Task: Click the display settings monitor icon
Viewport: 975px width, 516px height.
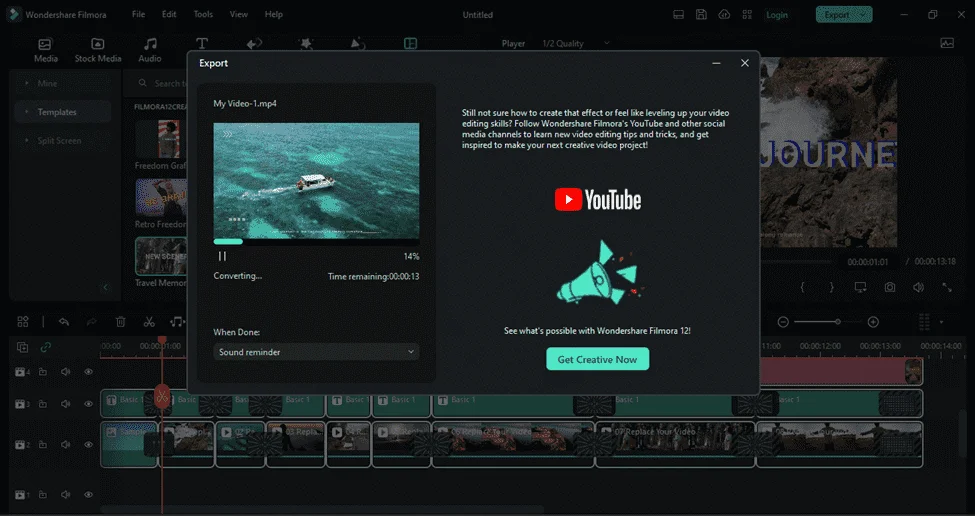Action: (x=861, y=287)
